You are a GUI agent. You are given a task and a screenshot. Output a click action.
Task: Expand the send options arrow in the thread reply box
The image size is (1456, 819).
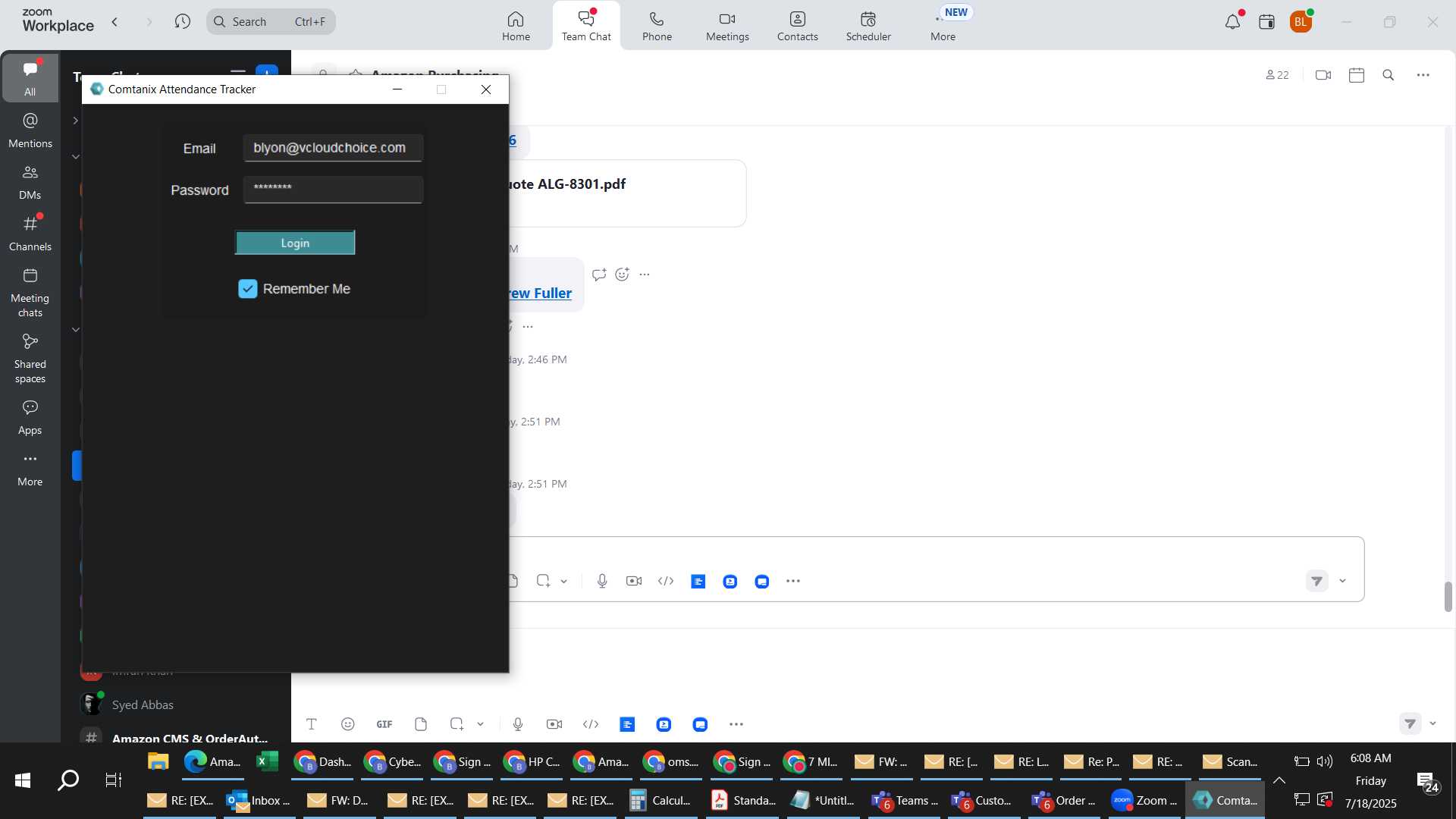[x=1342, y=581]
